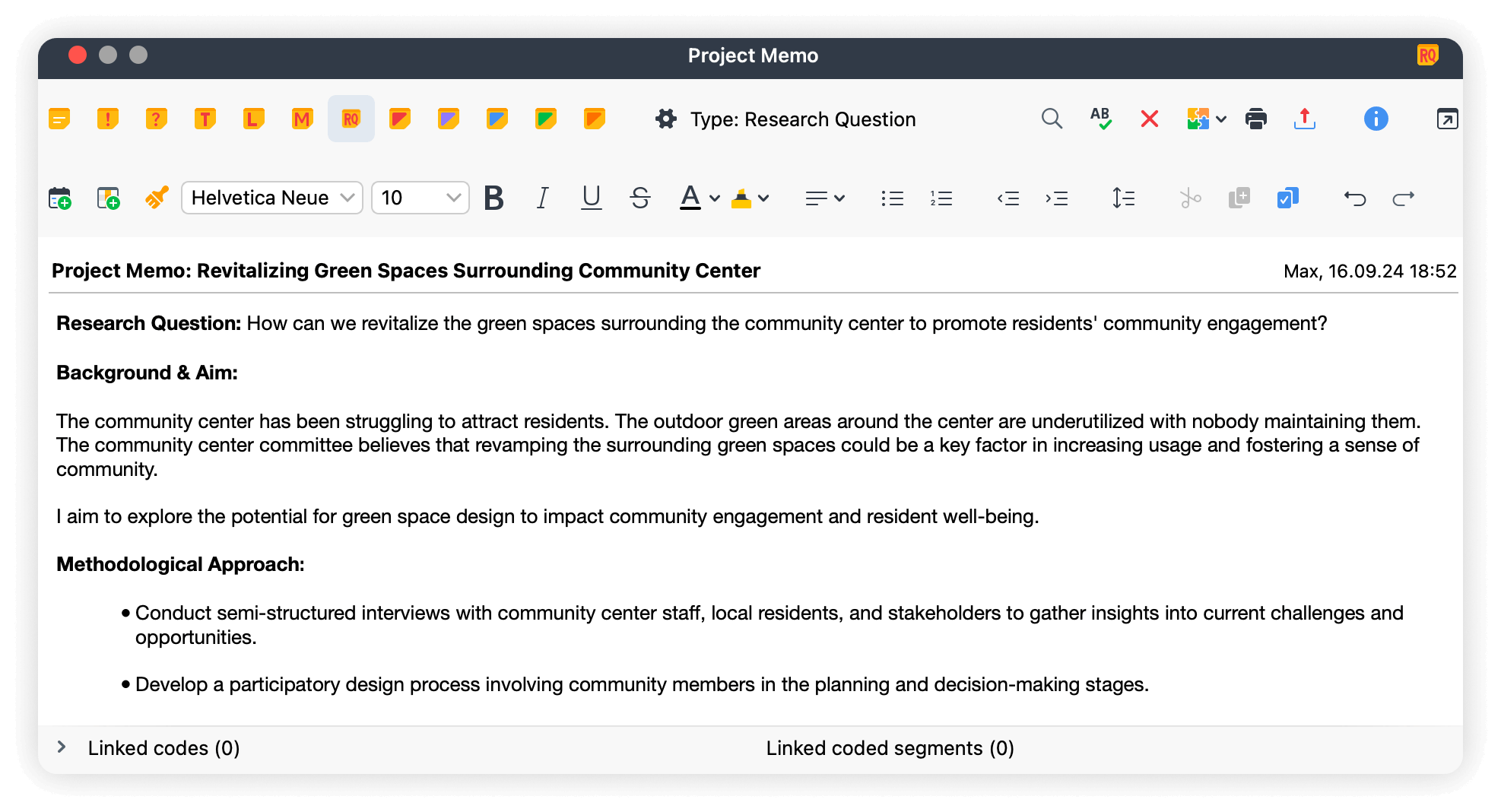This screenshot has height=812, width=1501.
Task: Toggle underline formatting
Action: pos(591,198)
